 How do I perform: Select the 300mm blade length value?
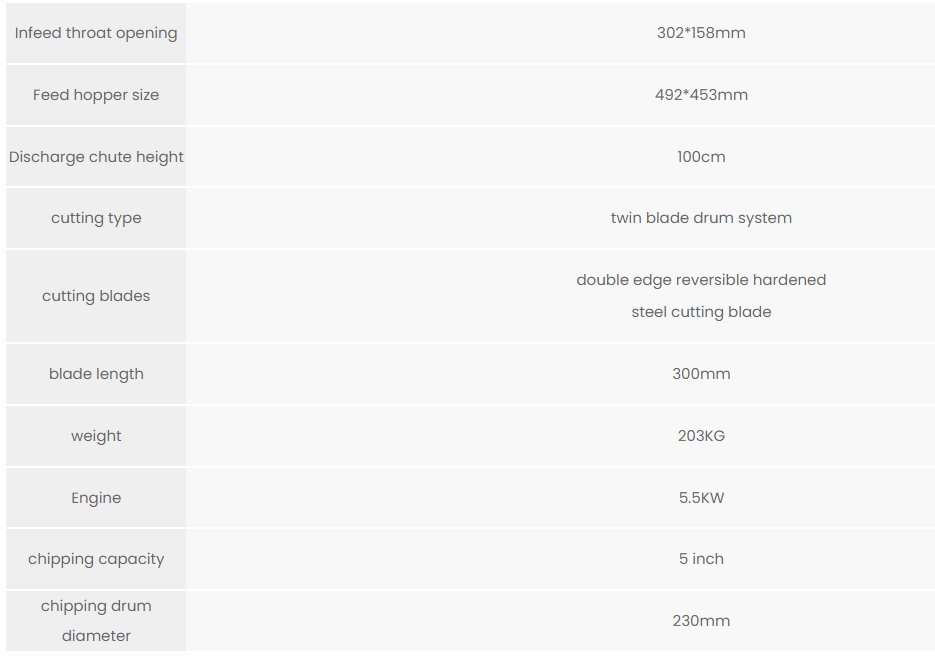pos(701,374)
